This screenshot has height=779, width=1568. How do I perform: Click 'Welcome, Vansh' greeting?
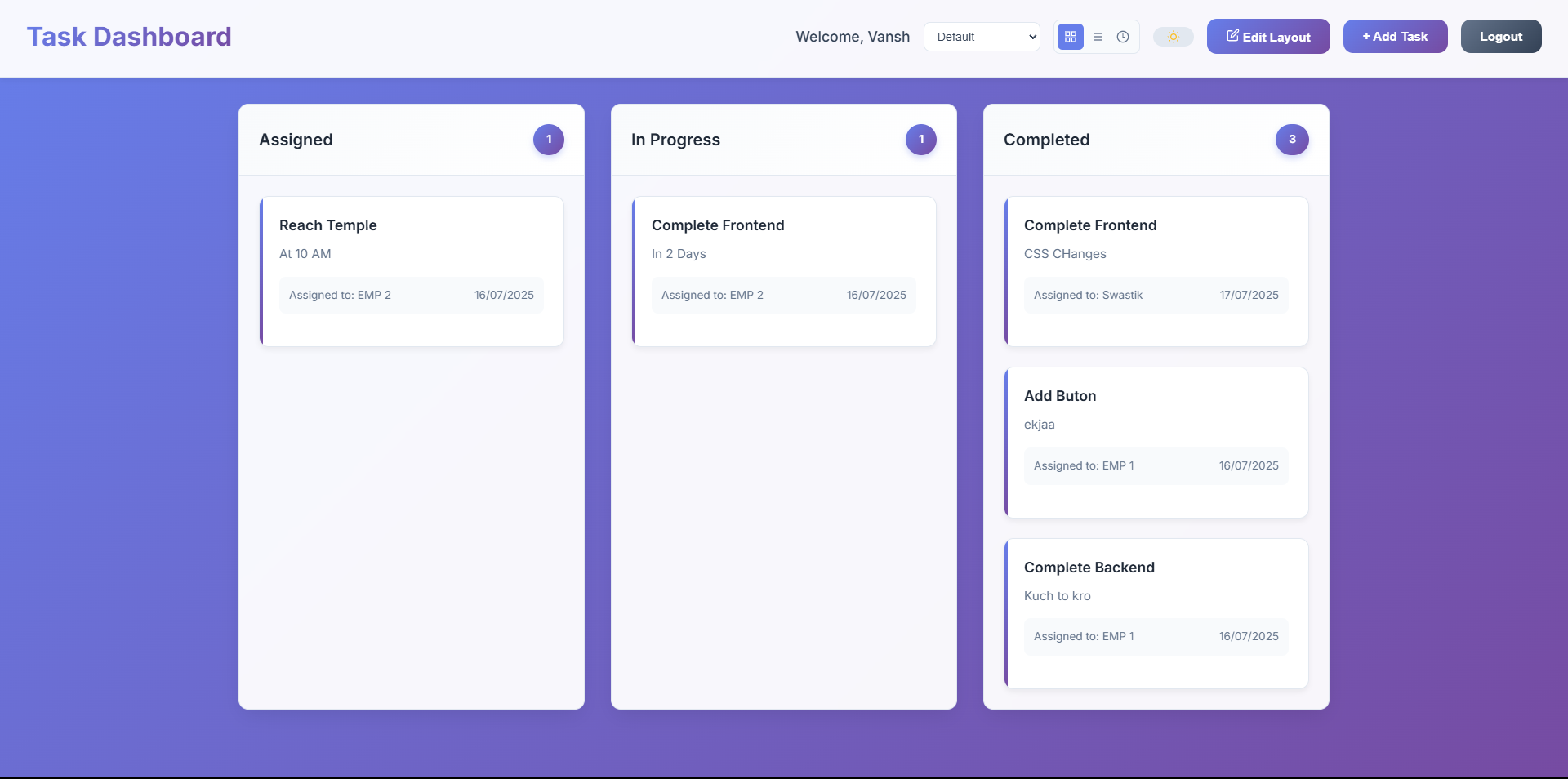pos(853,37)
